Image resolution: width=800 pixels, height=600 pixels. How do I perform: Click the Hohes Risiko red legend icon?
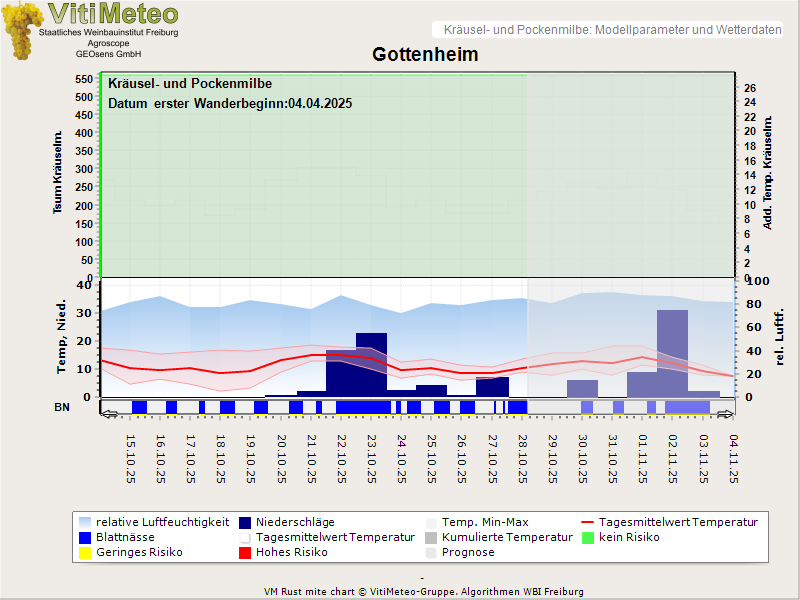point(245,552)
